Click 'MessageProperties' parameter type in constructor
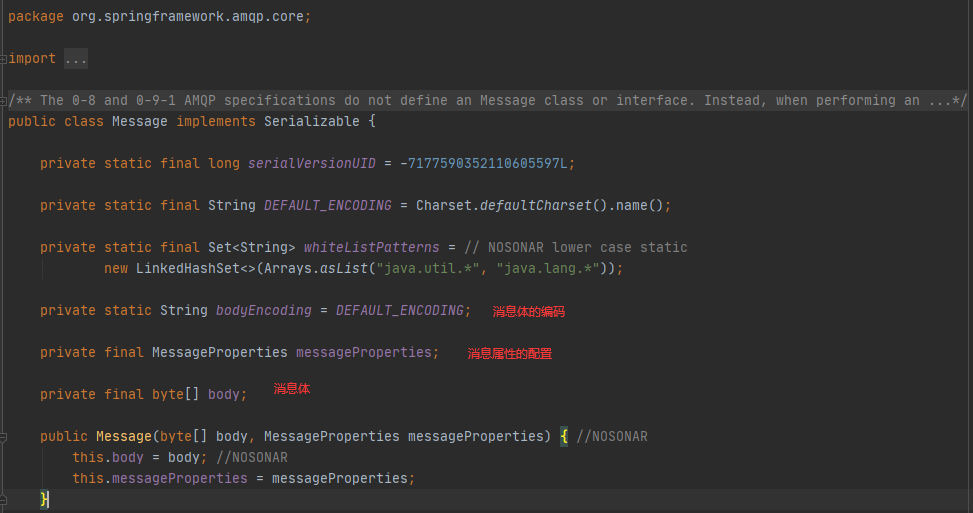Image resolution: width=973 pixels, height=513 pixels. coord(331,437)
